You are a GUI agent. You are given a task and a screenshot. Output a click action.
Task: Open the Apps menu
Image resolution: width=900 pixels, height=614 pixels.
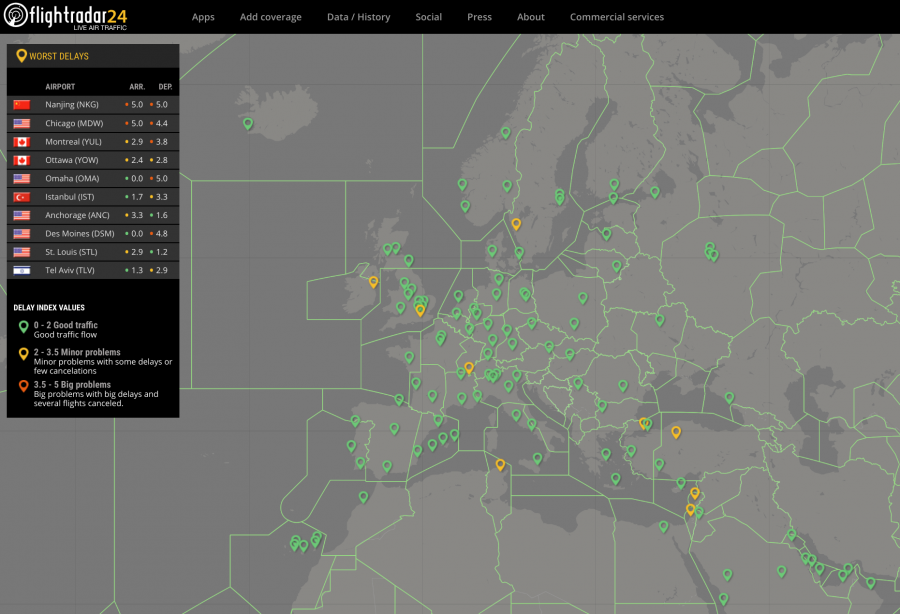[203, 17]
